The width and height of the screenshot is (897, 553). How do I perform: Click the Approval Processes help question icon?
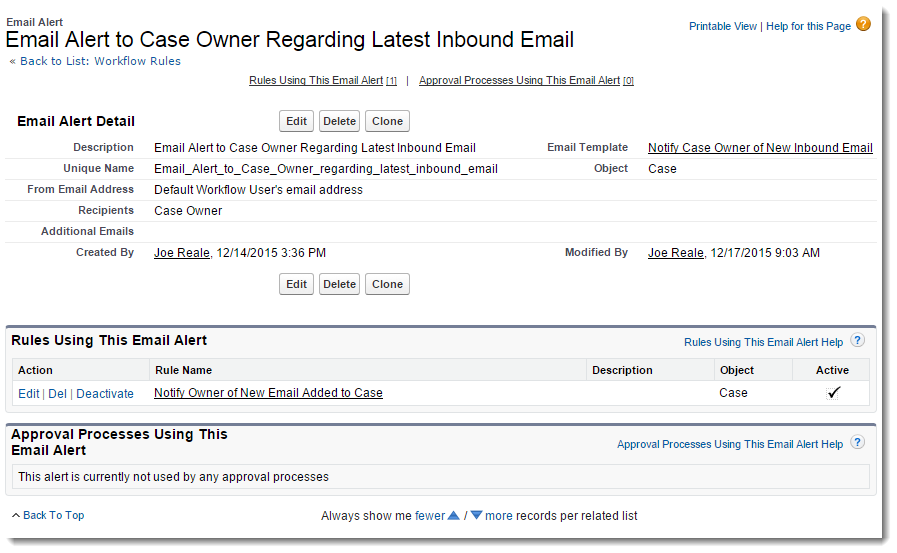point(857,442)
